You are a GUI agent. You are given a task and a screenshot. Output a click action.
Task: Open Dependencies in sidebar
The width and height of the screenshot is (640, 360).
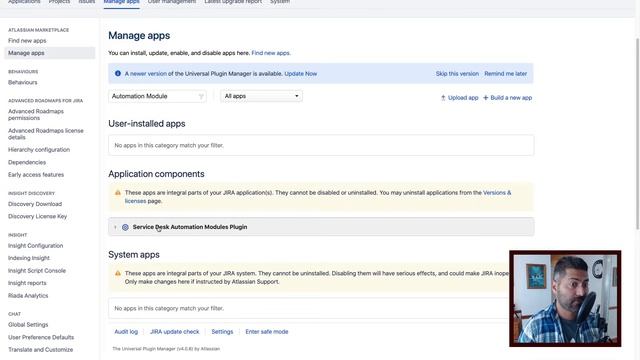pos(27,162)
